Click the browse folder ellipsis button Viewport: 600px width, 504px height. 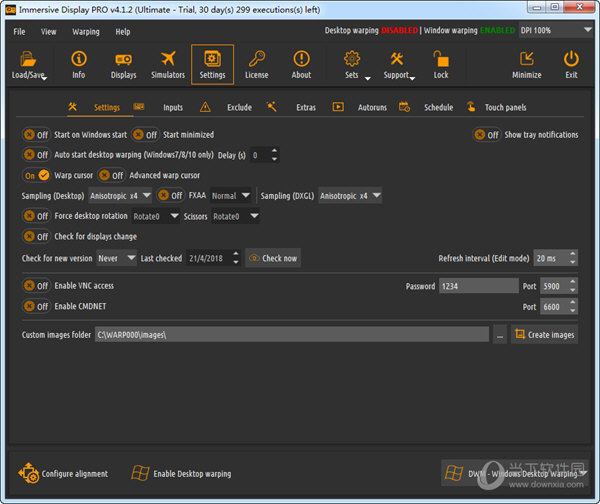500,334
